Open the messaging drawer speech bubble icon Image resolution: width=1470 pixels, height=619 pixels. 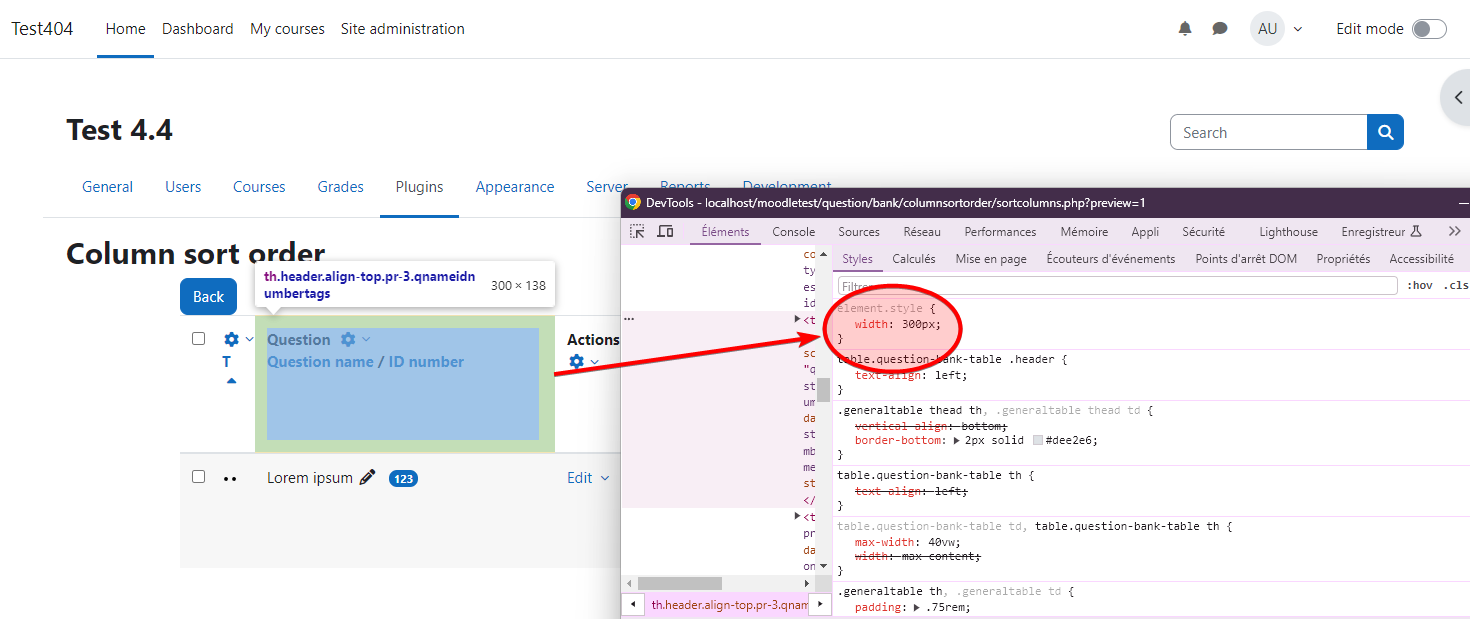tap(1220, 29)
